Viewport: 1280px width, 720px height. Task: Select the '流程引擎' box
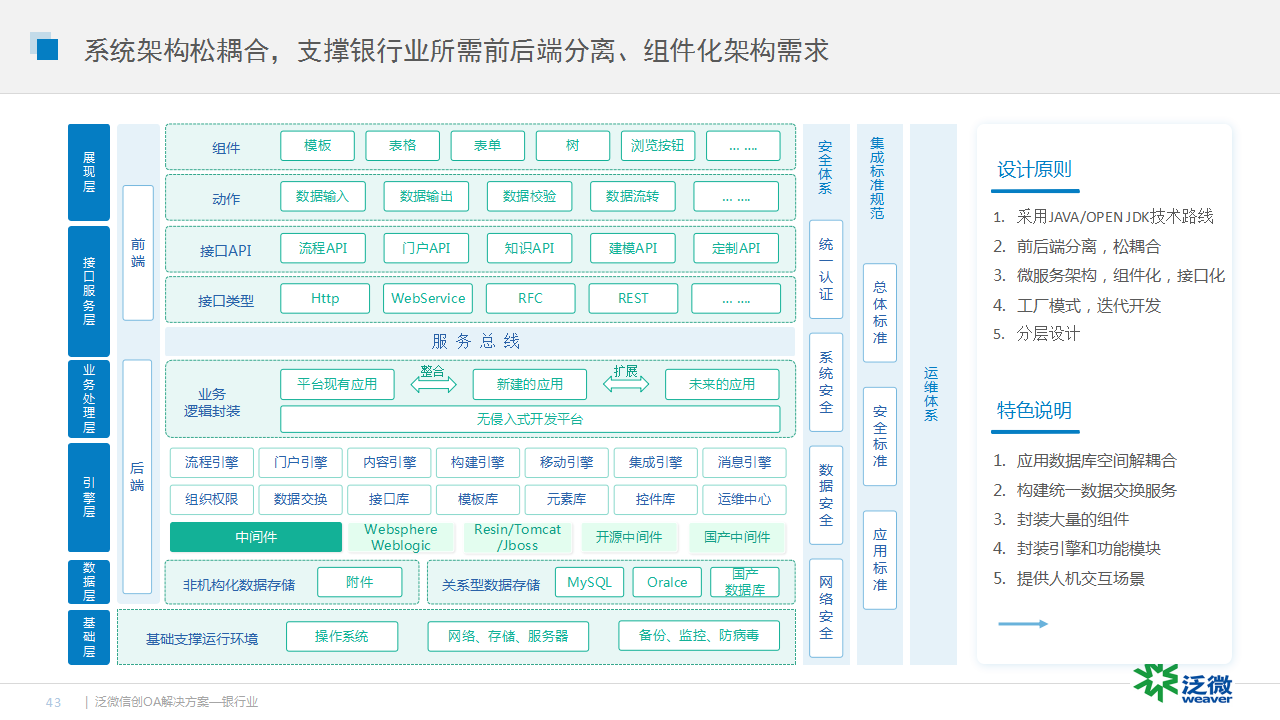[212, 462]
